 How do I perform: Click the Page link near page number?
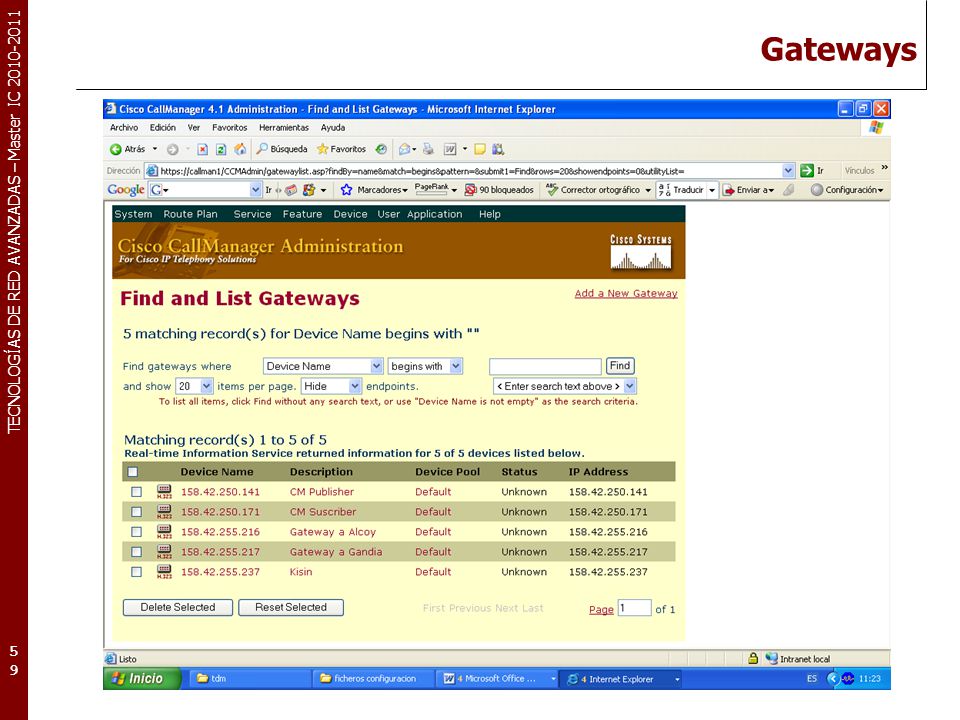(x=601, y=610)
